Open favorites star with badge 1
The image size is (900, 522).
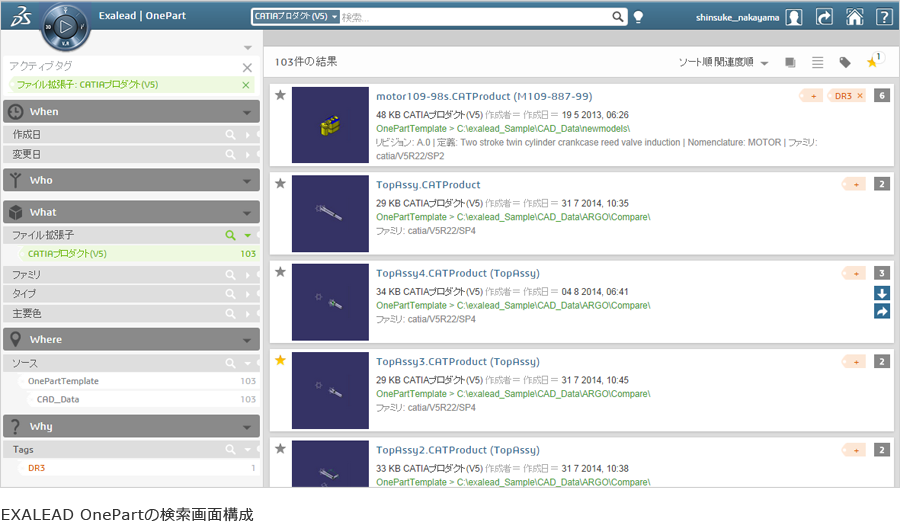(874, 60)
